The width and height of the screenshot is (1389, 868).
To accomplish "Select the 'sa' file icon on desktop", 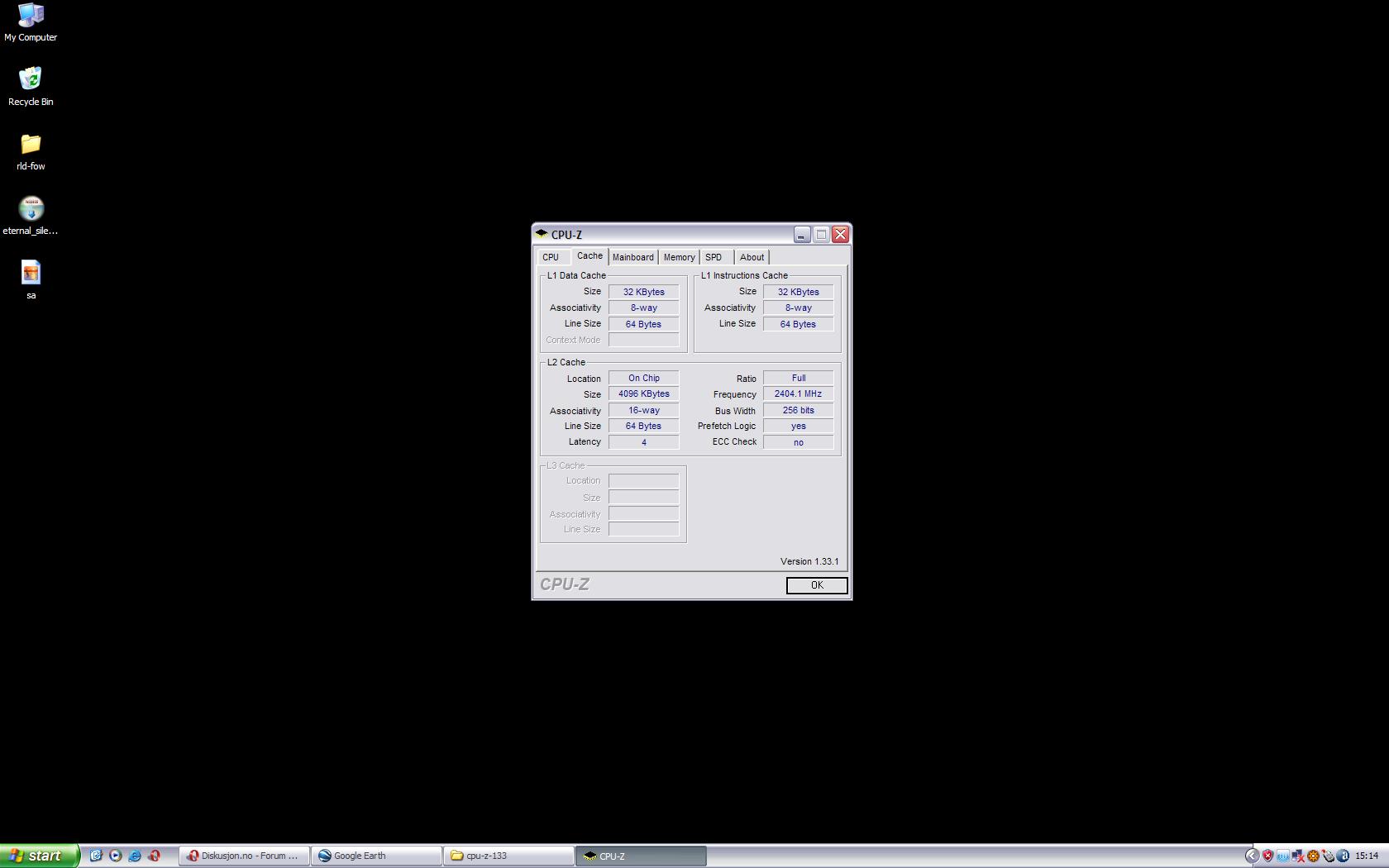I will pyautogui.click(x=31, y=280).
